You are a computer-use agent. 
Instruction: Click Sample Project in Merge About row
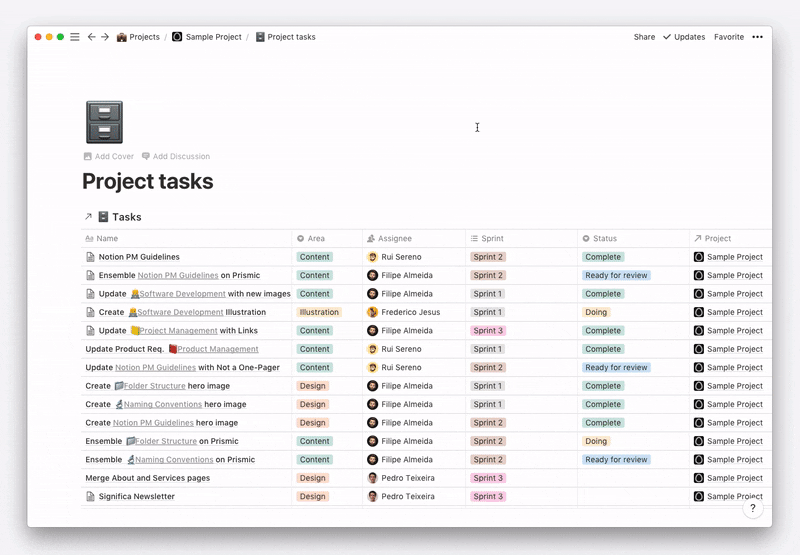(728, 478)
